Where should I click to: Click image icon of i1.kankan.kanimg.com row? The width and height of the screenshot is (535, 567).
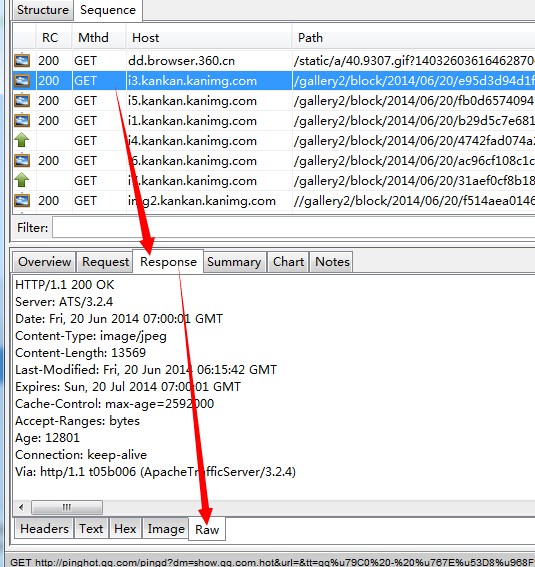22,120
